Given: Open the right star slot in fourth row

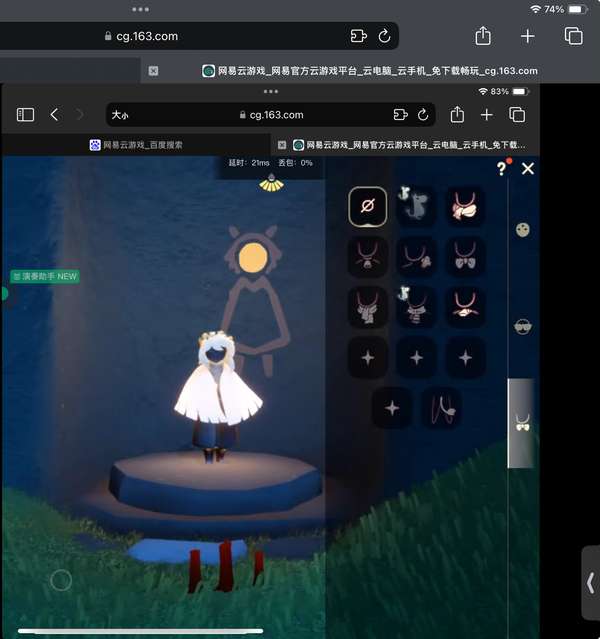Looking at the screenshot, I should pos(465,358).
